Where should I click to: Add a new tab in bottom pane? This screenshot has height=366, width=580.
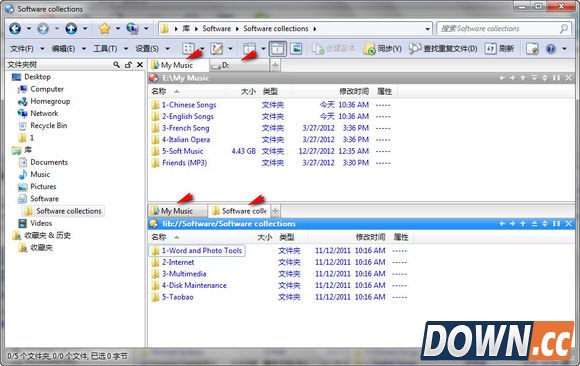pos(276,211)
